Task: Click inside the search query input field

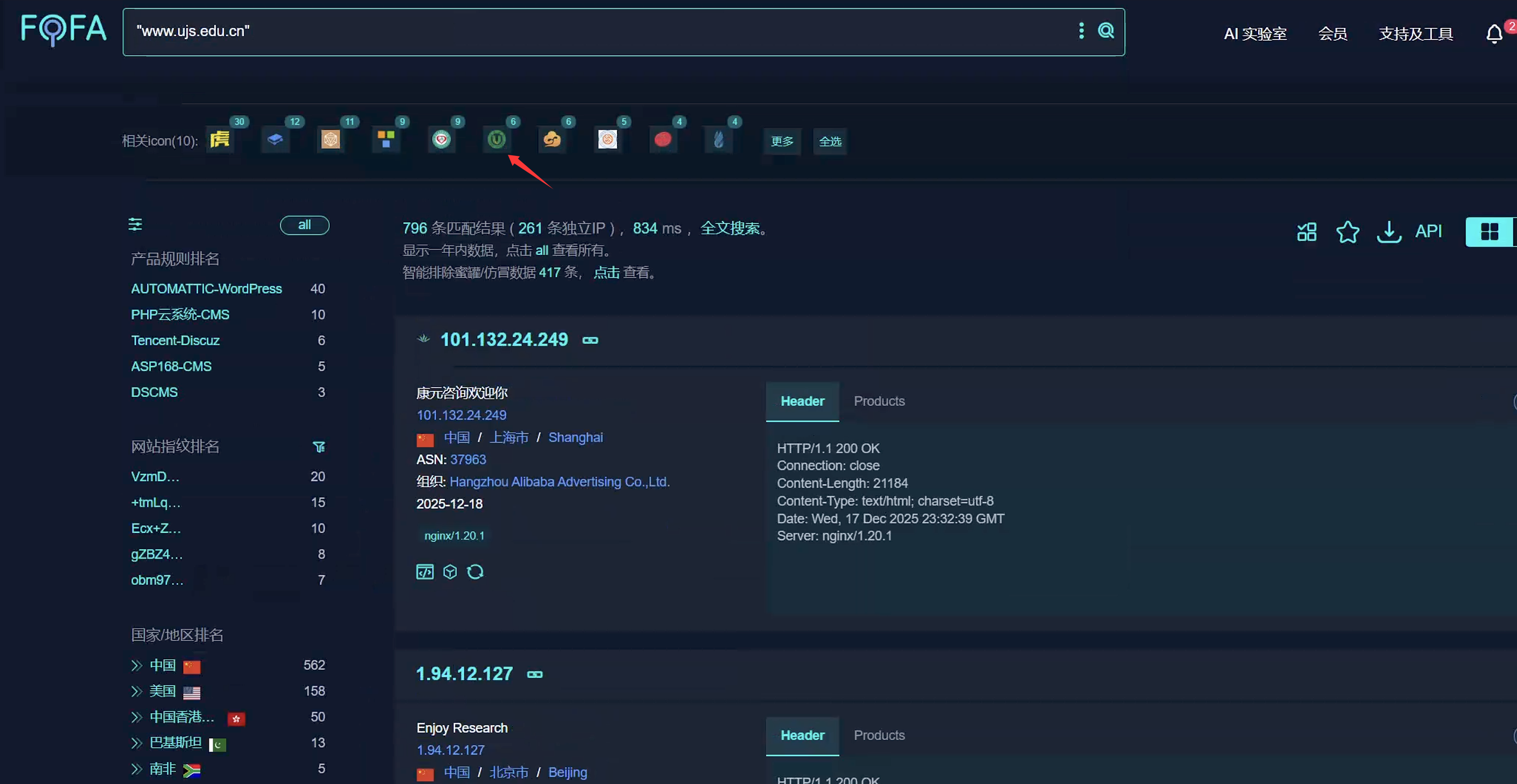Action: click(589, 32)
